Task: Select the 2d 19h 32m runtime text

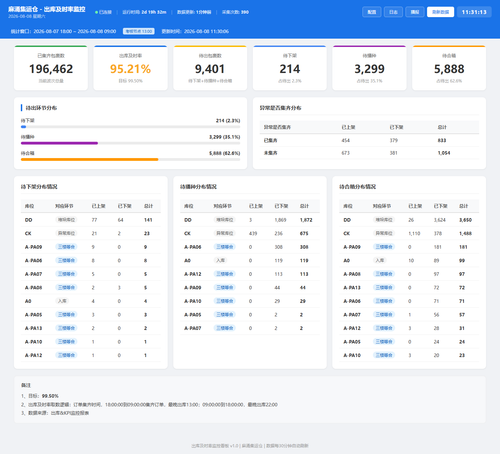Action: (154, 12)
